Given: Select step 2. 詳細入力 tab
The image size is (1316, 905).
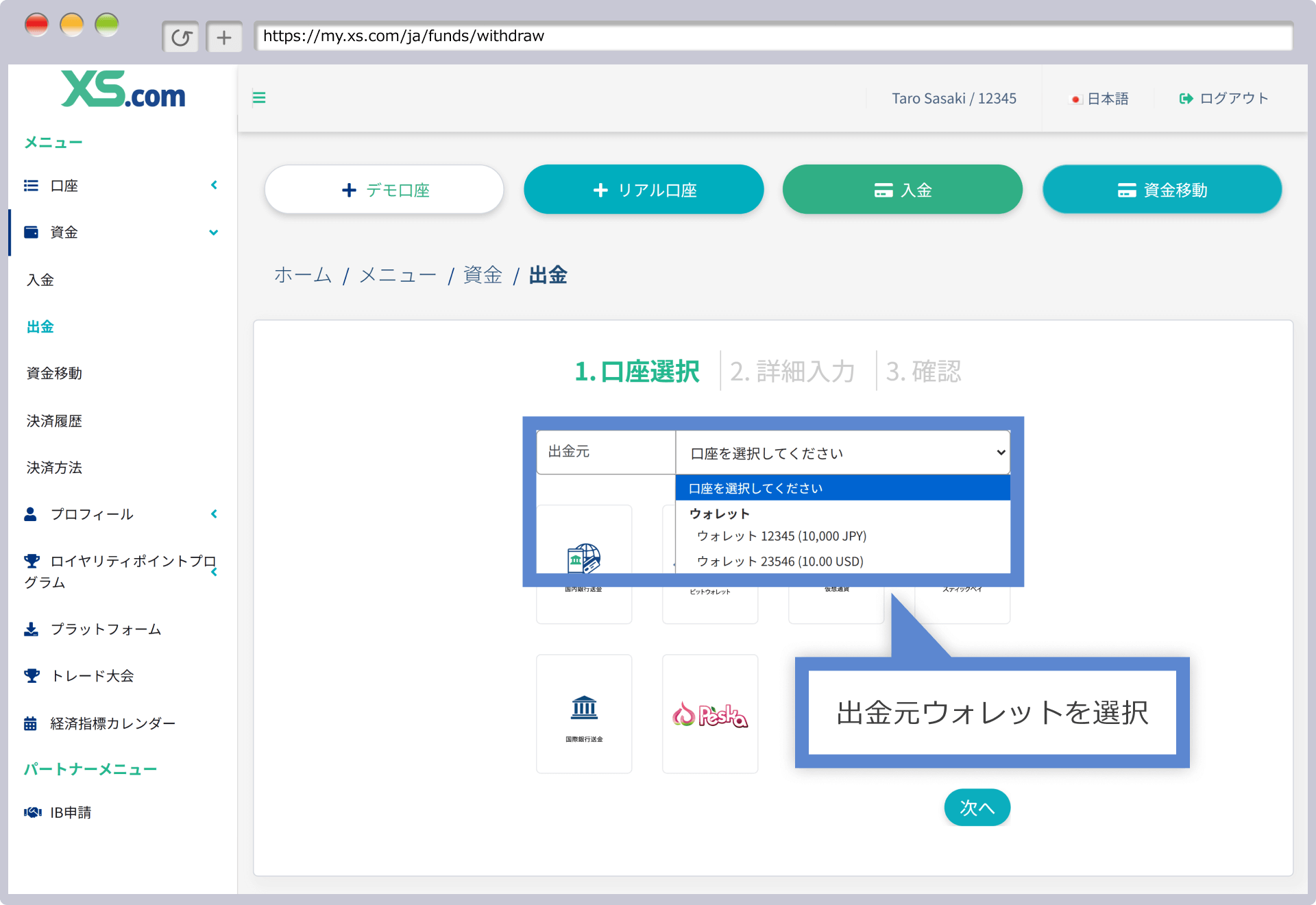Looking at the screenshot, I should [792, 371].
